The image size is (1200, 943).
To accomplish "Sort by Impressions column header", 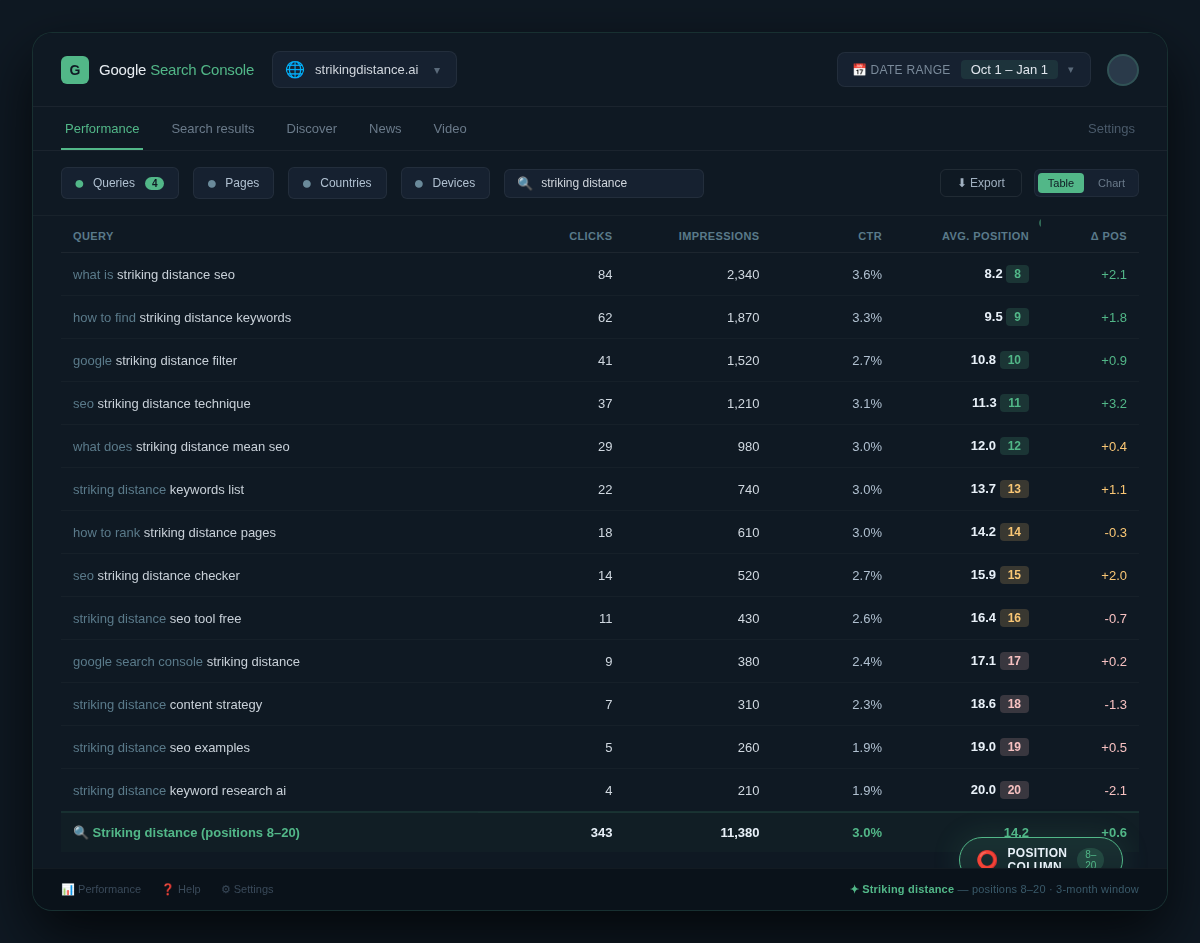I will (x=719, y=236).
